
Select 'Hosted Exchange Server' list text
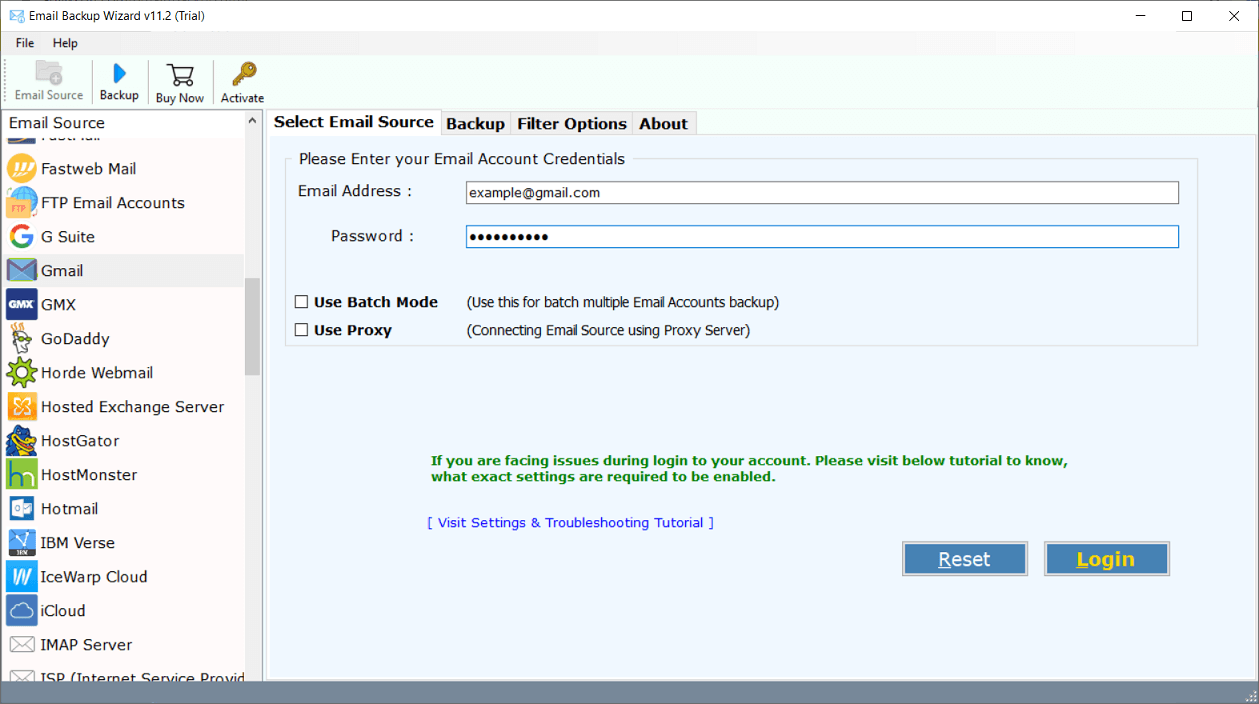click(132, 407)
